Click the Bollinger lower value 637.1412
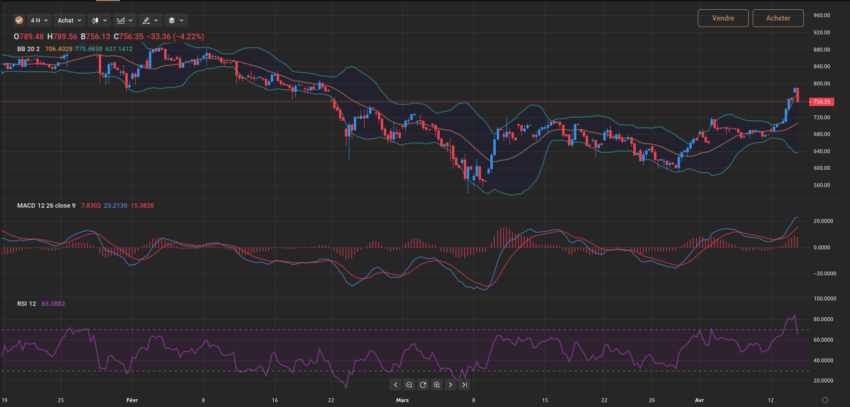Screen dimensions: 850x407 pyautogui.click(x=119, y=49)
